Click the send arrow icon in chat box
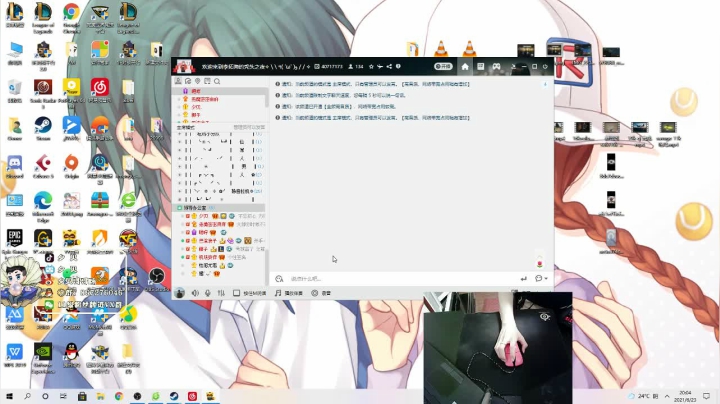720x404 pixels. 523,279
